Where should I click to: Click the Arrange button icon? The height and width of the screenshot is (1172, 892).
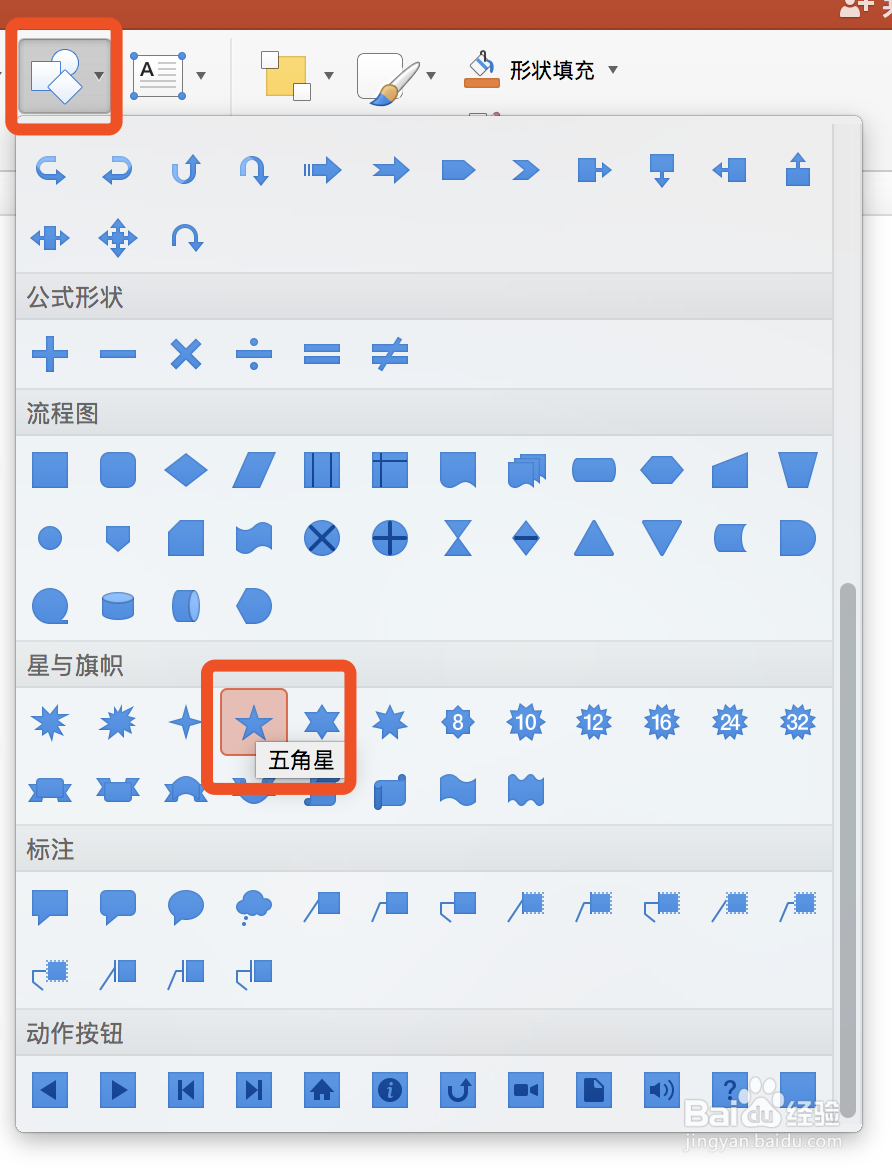pos(286,76)
